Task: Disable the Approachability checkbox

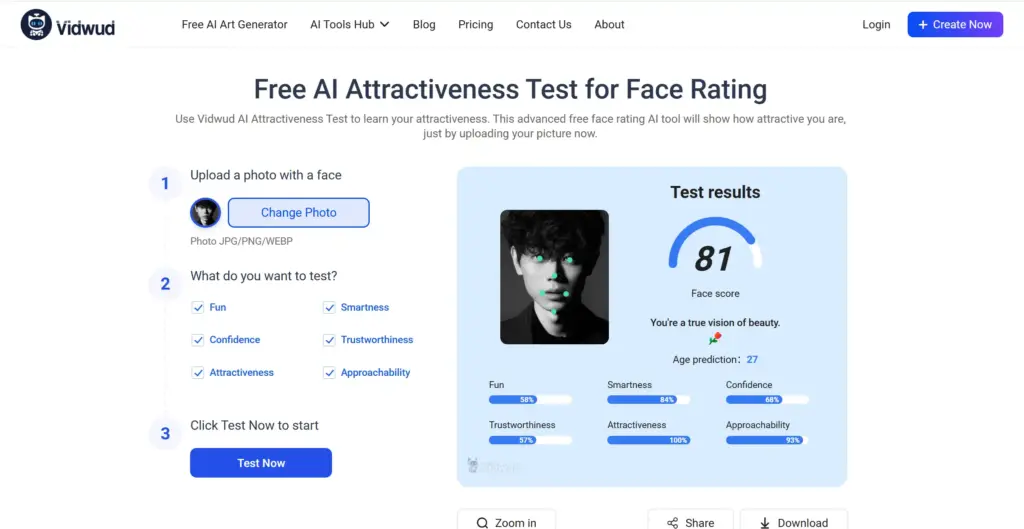Action: (329, 372)
